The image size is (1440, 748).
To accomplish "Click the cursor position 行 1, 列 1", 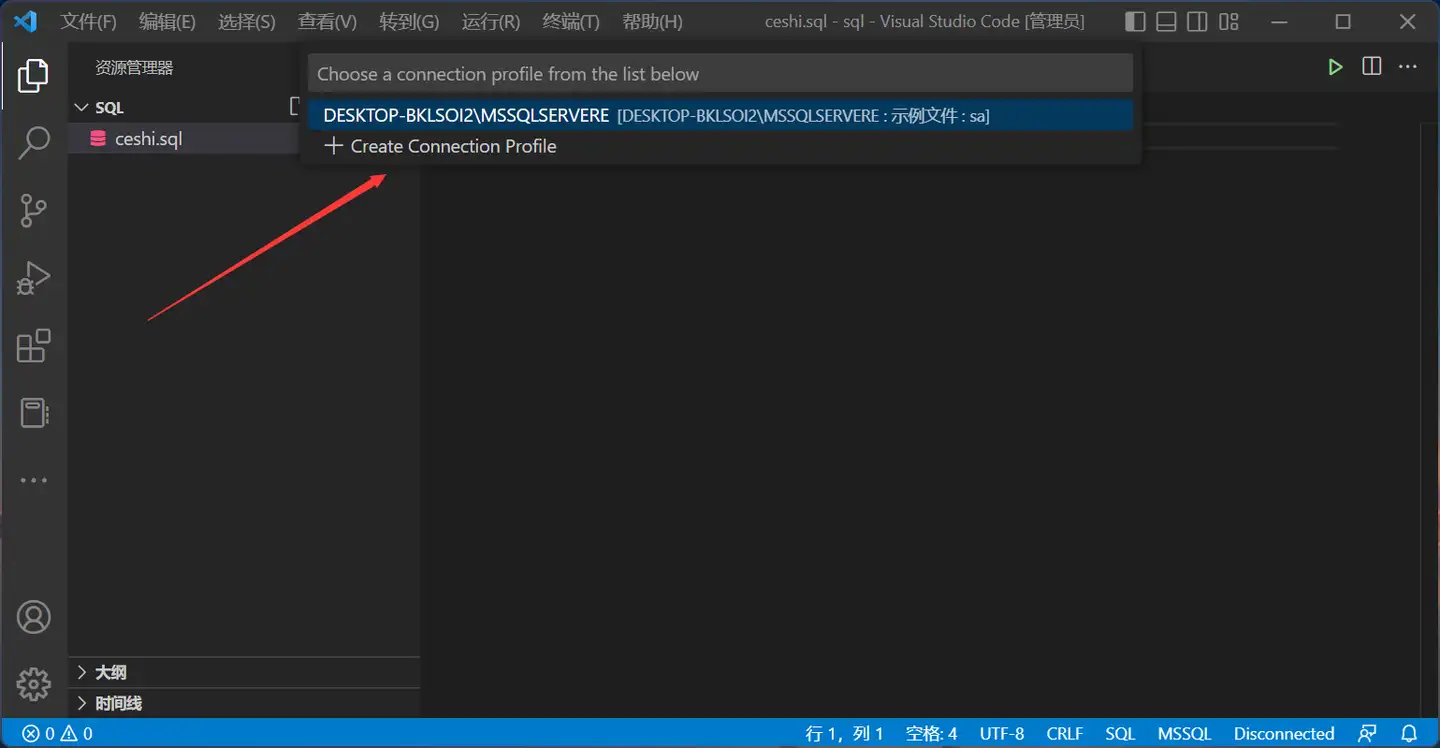I will click(x=845, y=734).
